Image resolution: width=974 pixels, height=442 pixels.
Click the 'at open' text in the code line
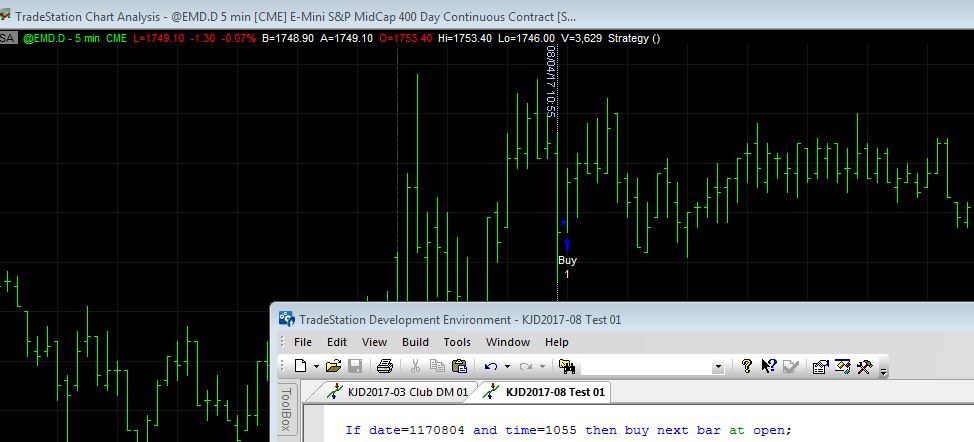click(757, 430)
